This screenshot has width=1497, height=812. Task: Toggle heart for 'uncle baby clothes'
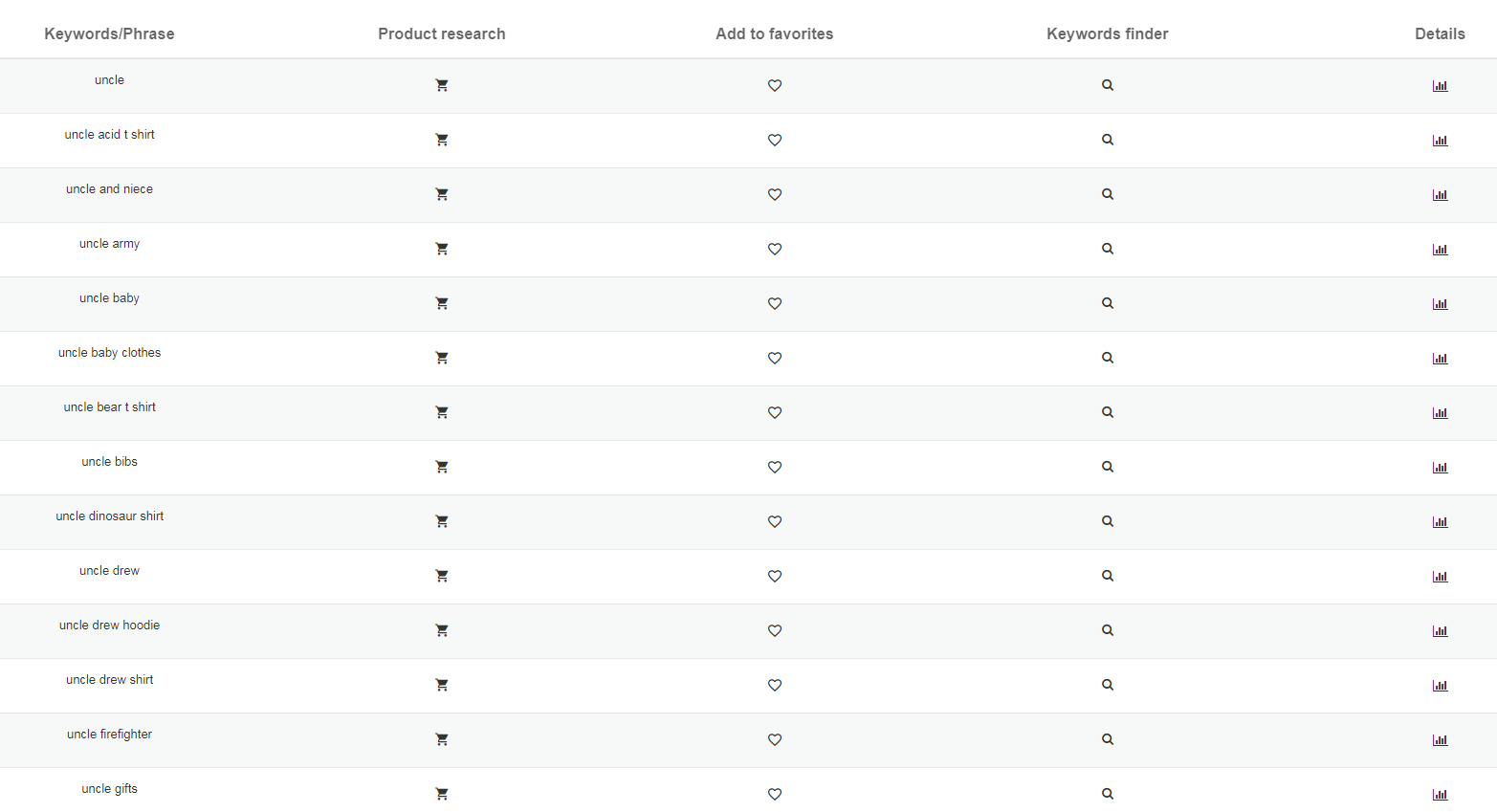775,358
